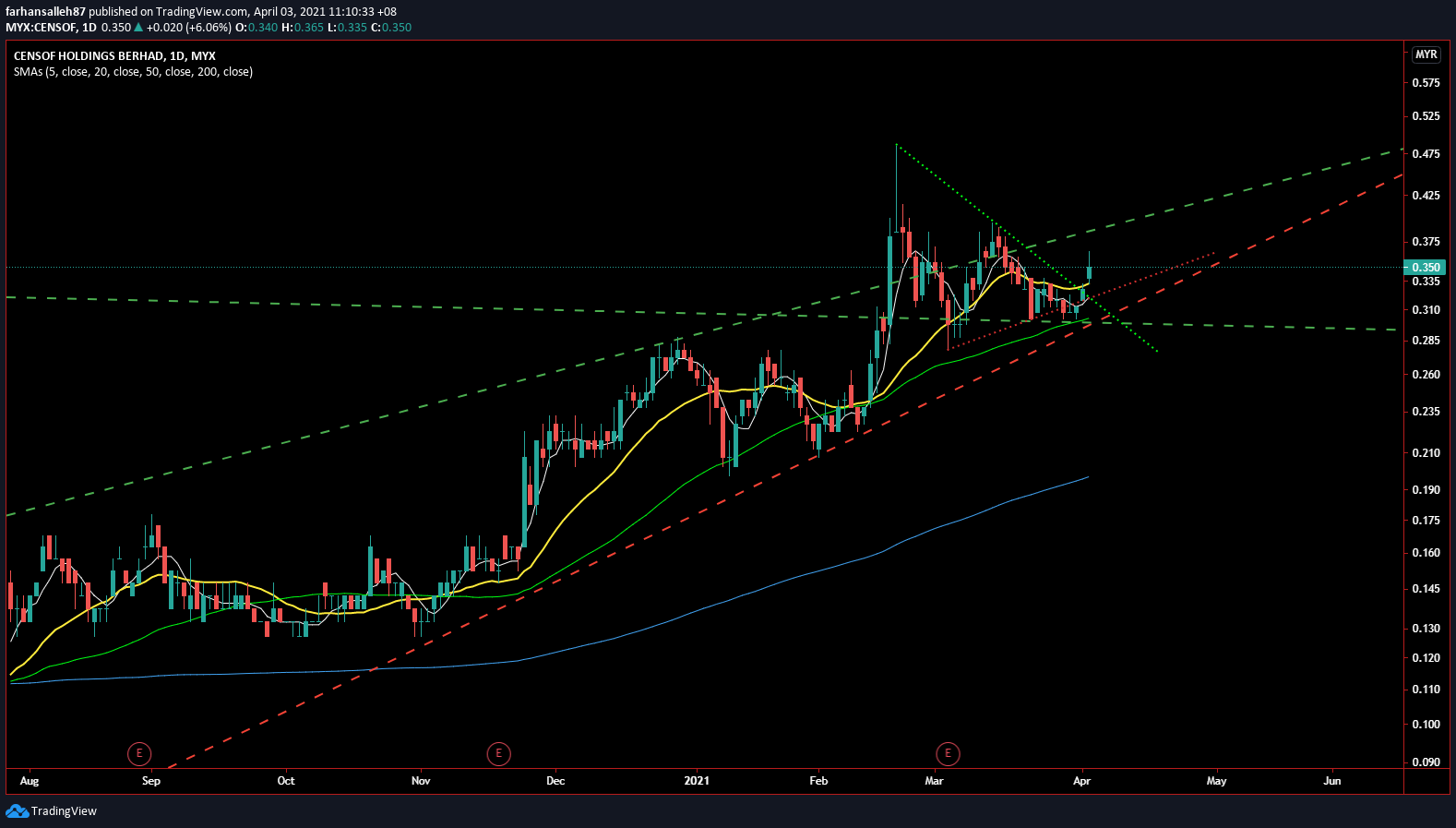
Task: Click the 0.090 price axis label
Action: pos(1426,762)
